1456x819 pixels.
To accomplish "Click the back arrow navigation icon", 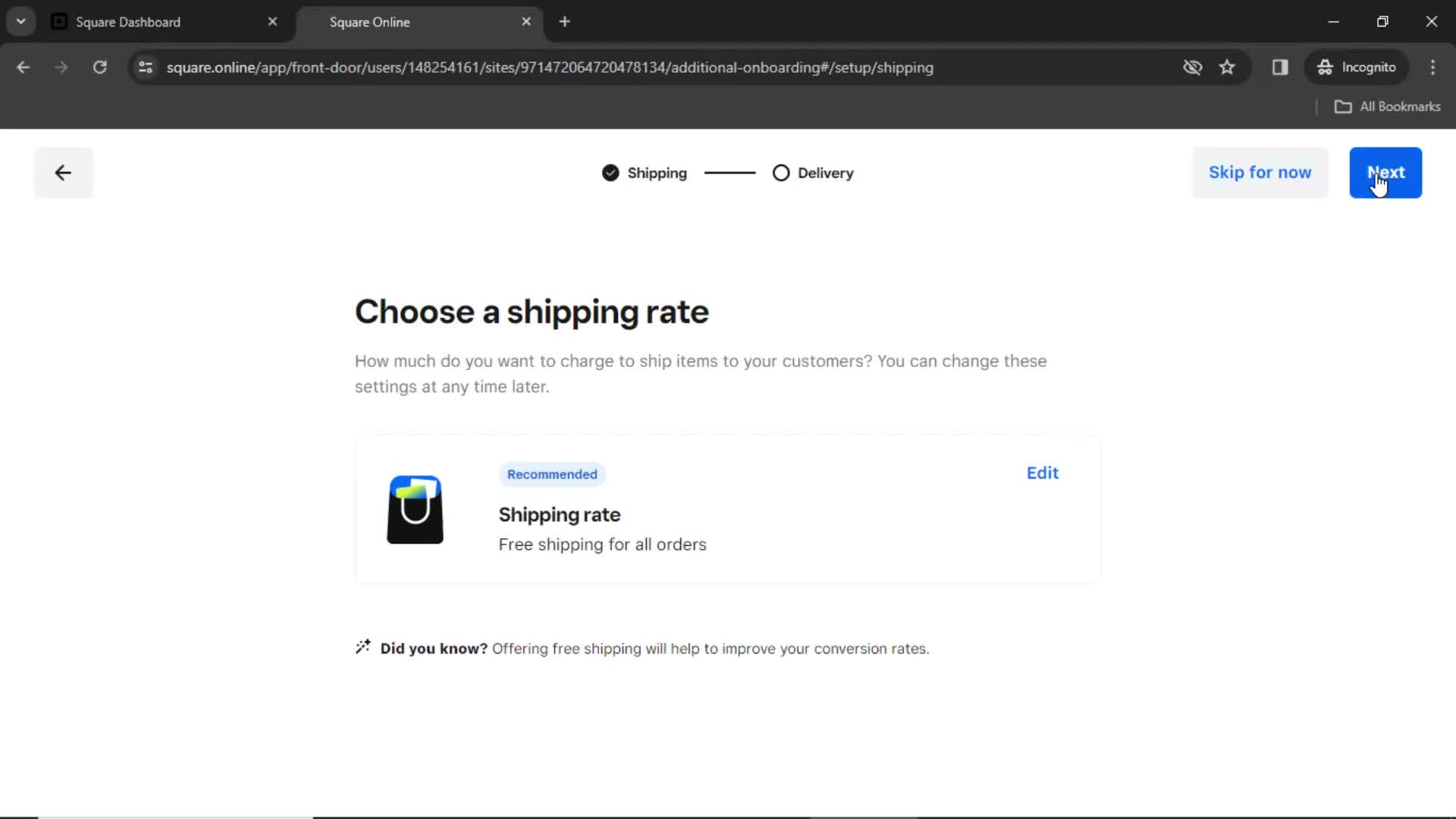I will [x=63, y=172].
